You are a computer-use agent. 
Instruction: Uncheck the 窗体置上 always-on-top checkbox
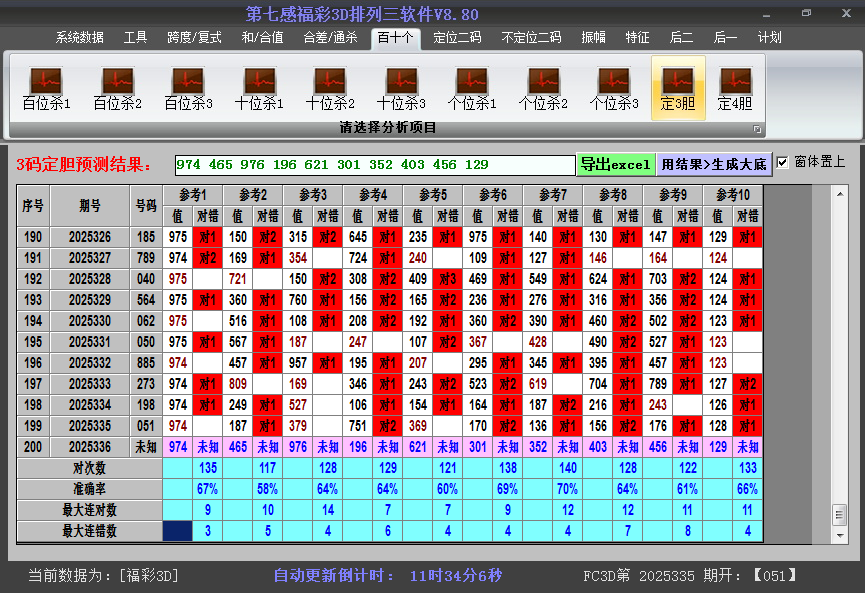(x=783, y=162)
